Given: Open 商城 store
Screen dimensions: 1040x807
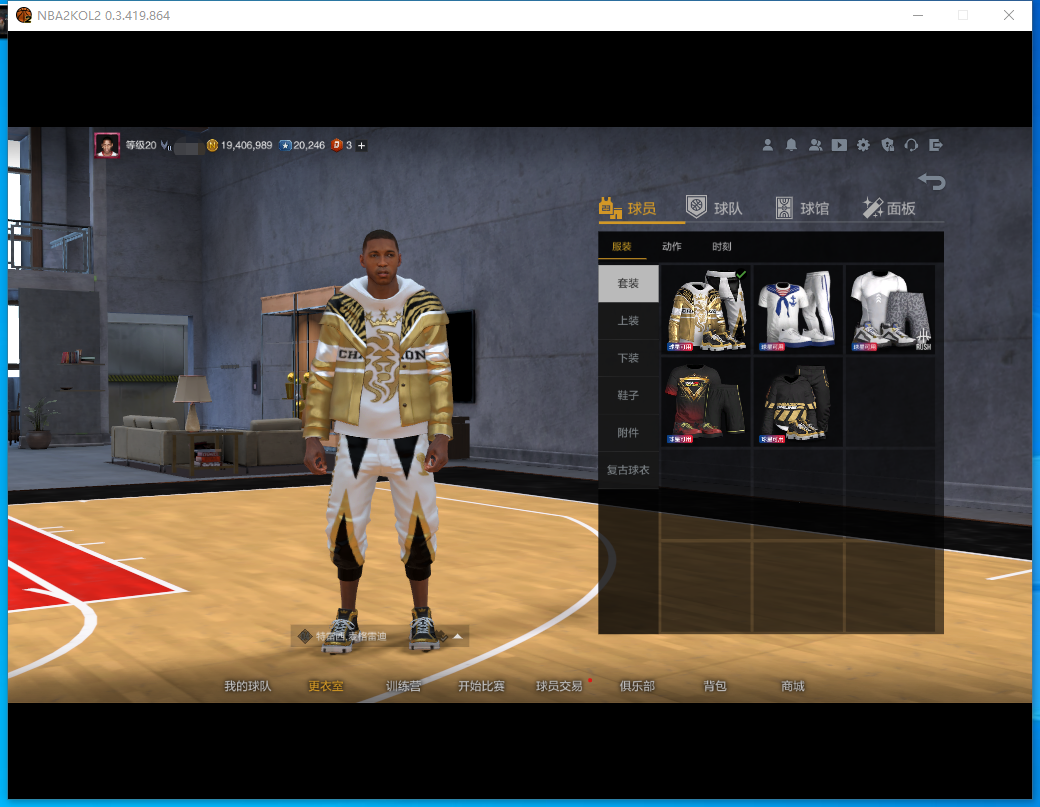Looking at the screenshot, I should pos(793,686).
